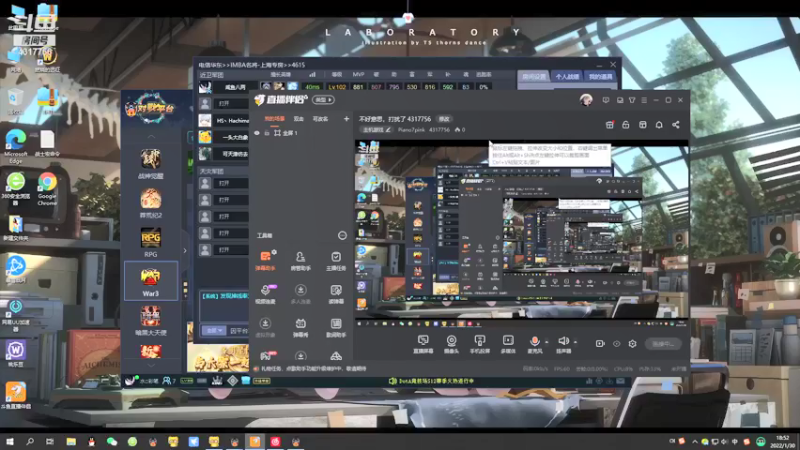Click the start streaming button at bottom right
The image size is (800, 450).
[663, 344]
